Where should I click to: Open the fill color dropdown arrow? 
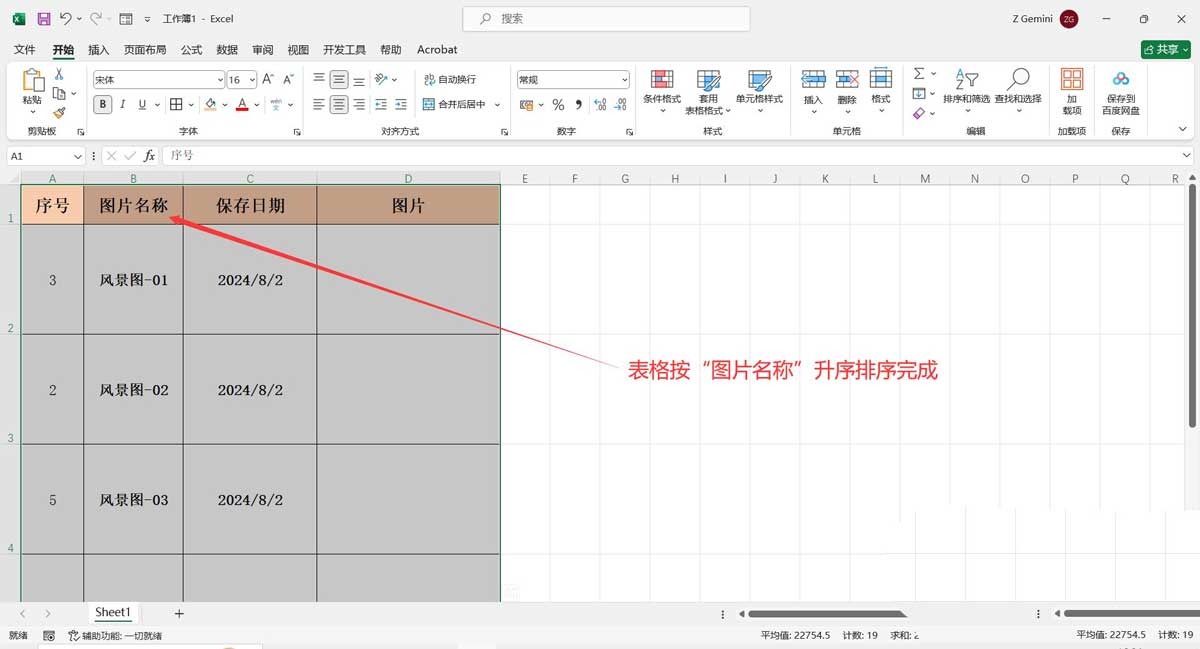pyautogui.click(x=224, y=104)
